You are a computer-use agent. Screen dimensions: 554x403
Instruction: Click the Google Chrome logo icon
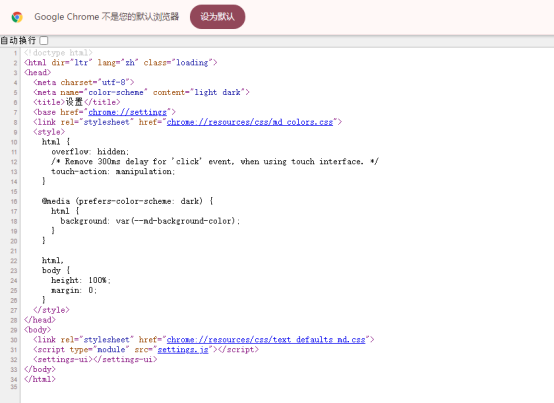17,17
